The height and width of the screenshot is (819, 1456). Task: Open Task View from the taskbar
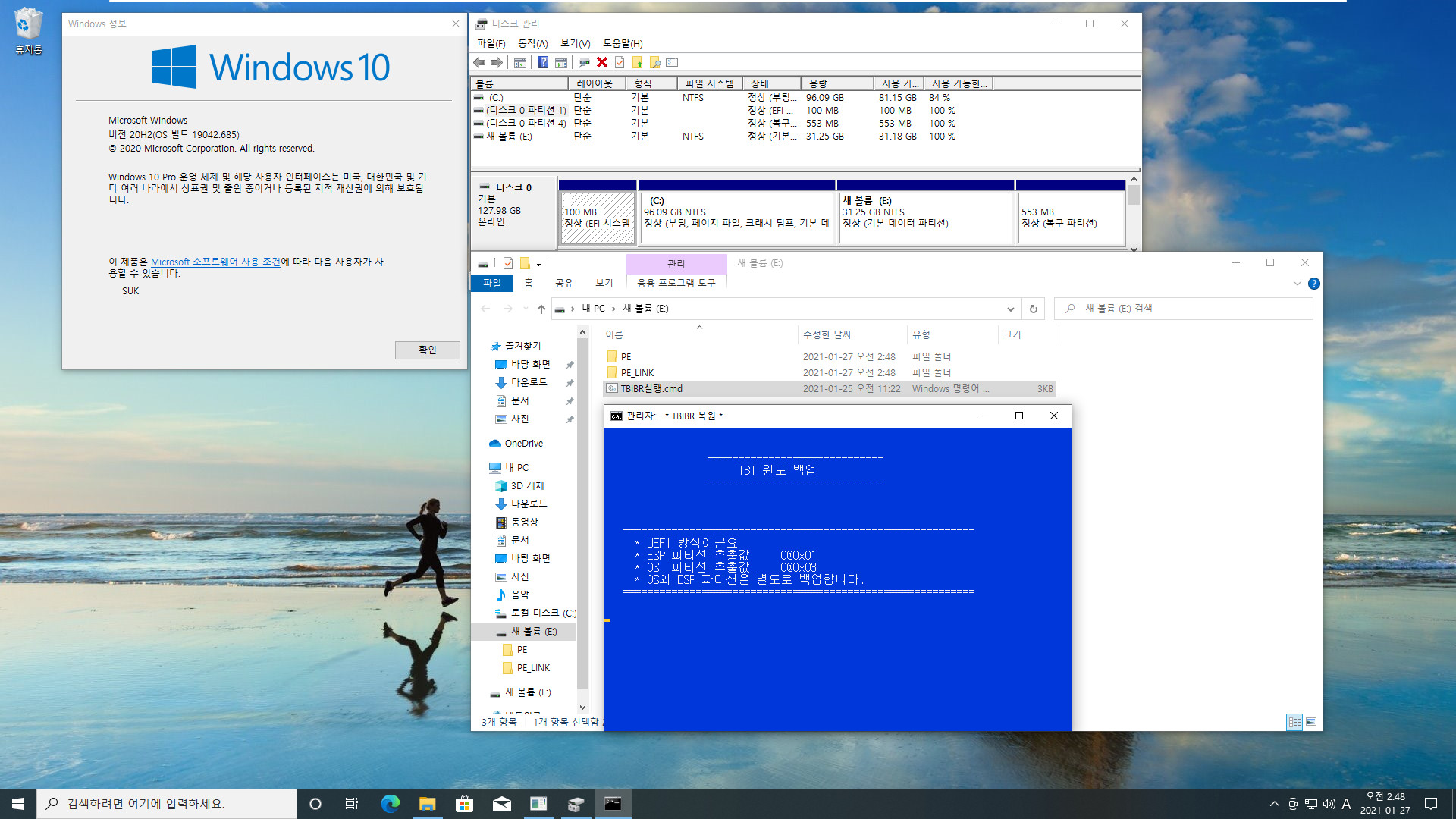(352, 804)
